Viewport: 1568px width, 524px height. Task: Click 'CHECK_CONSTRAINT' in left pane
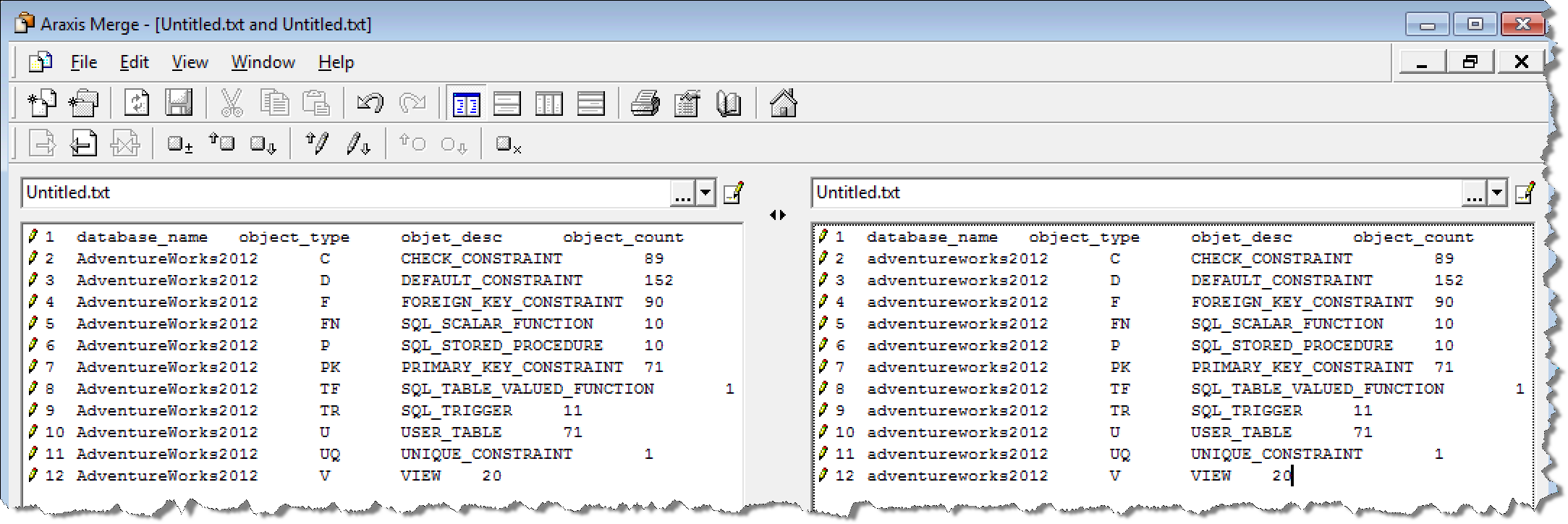[x=481, y=259]
